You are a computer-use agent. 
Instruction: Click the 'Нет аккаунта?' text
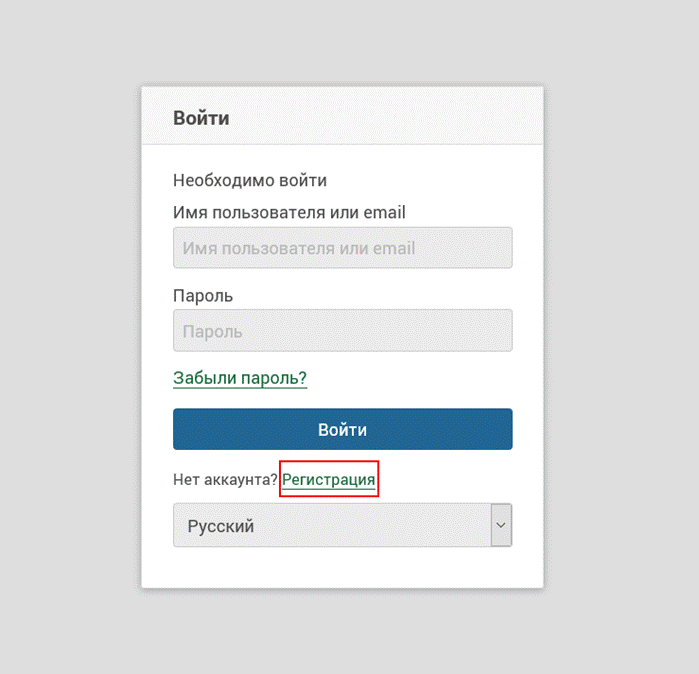pyautogui.click(x=225, y=480)
